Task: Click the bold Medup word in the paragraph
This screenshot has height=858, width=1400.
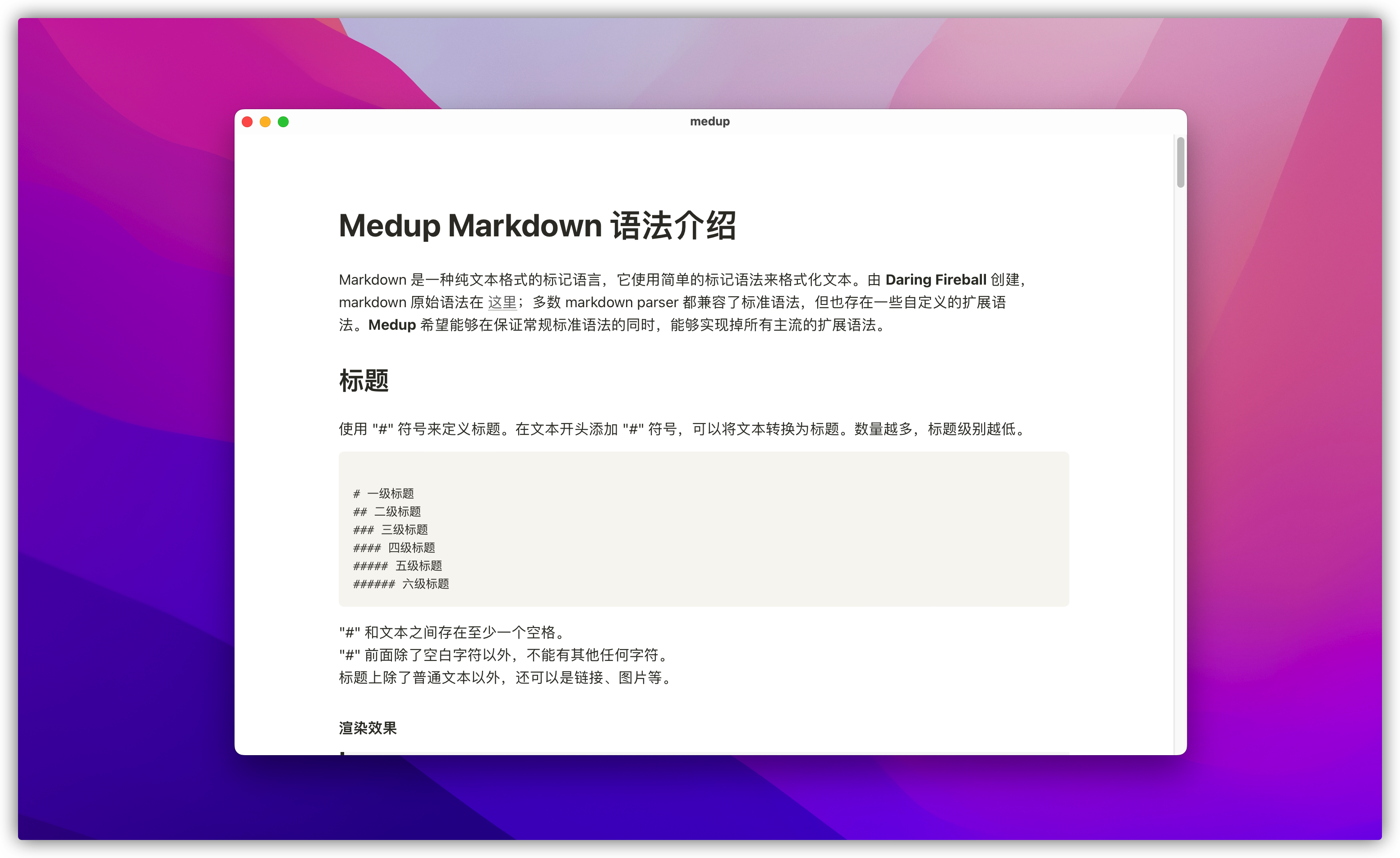Action: point(392,325)
